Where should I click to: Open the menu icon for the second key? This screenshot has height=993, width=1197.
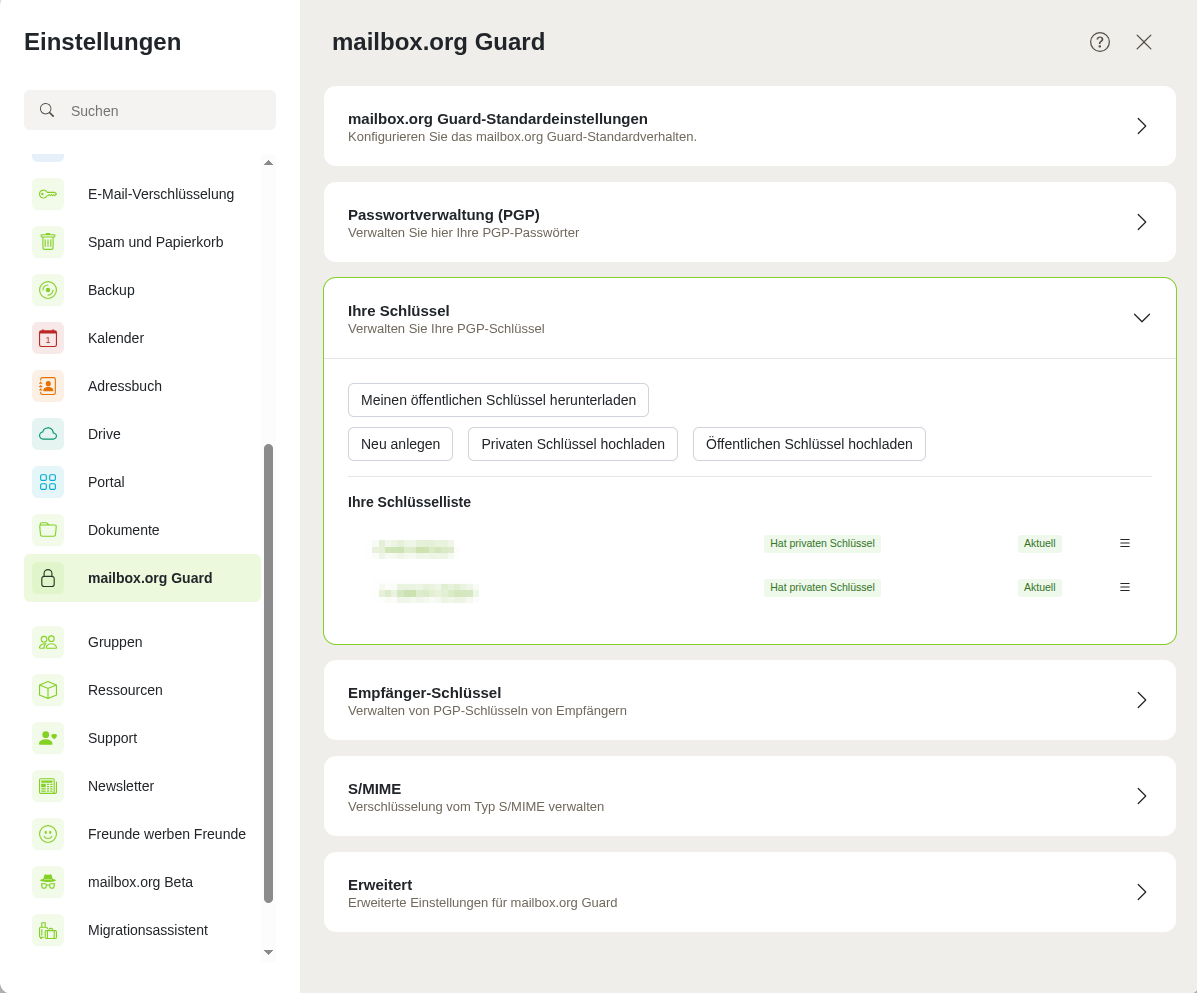click(x=1124, y=588)
